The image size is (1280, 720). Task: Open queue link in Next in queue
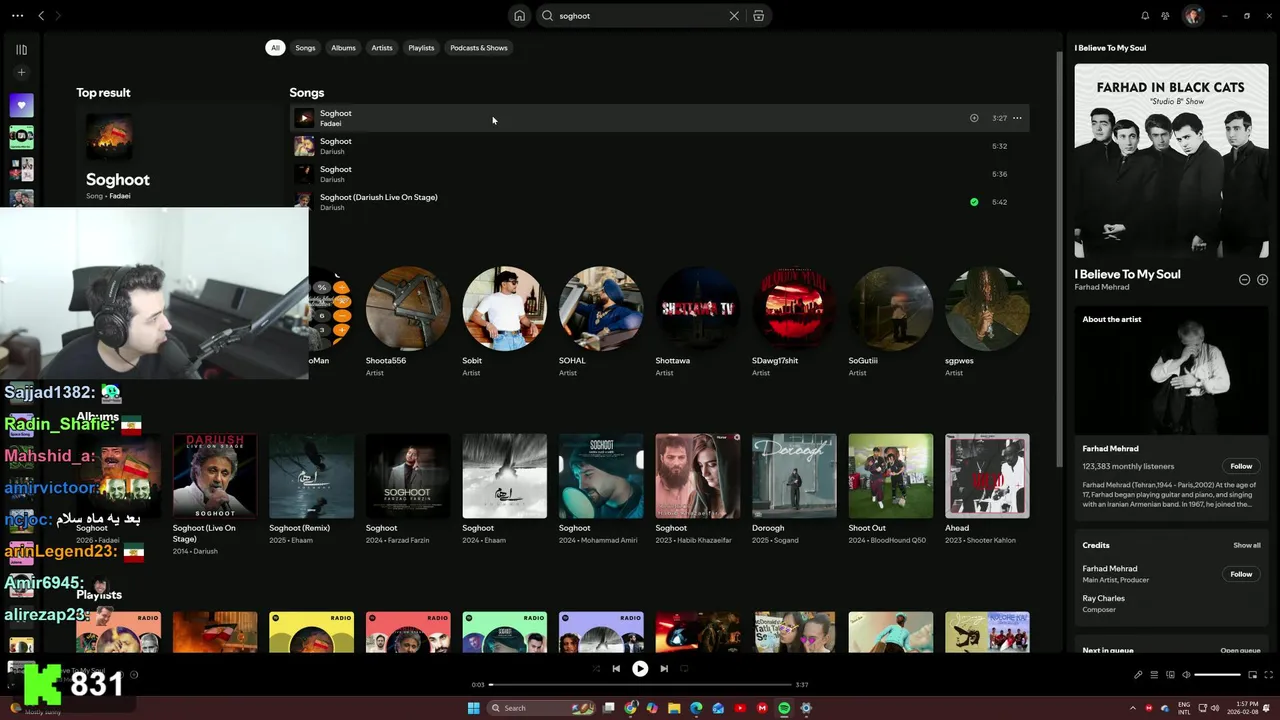click(1240, 650)
